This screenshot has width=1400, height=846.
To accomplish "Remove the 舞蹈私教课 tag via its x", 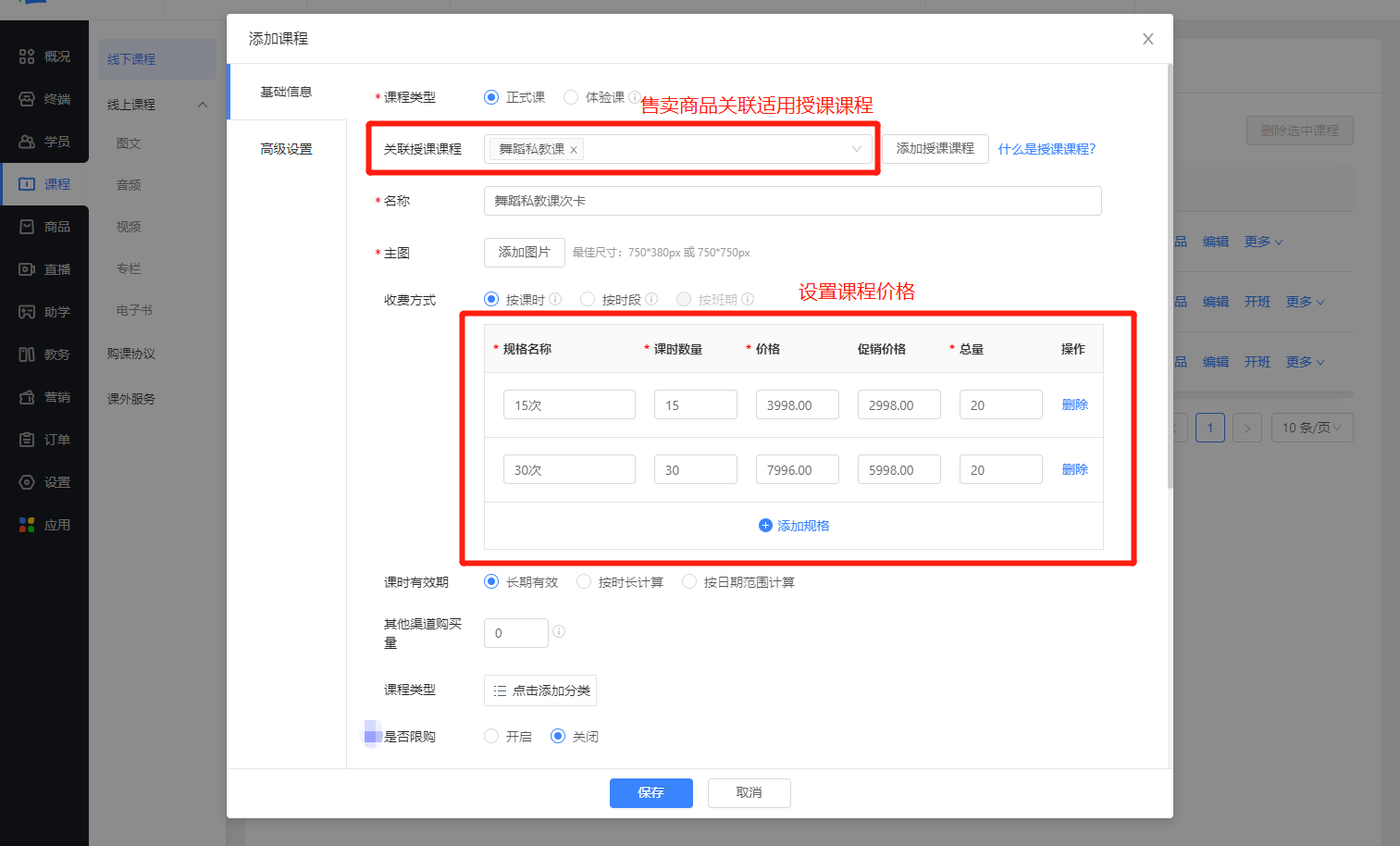I will pyautogui.click(x=574, y=150).
